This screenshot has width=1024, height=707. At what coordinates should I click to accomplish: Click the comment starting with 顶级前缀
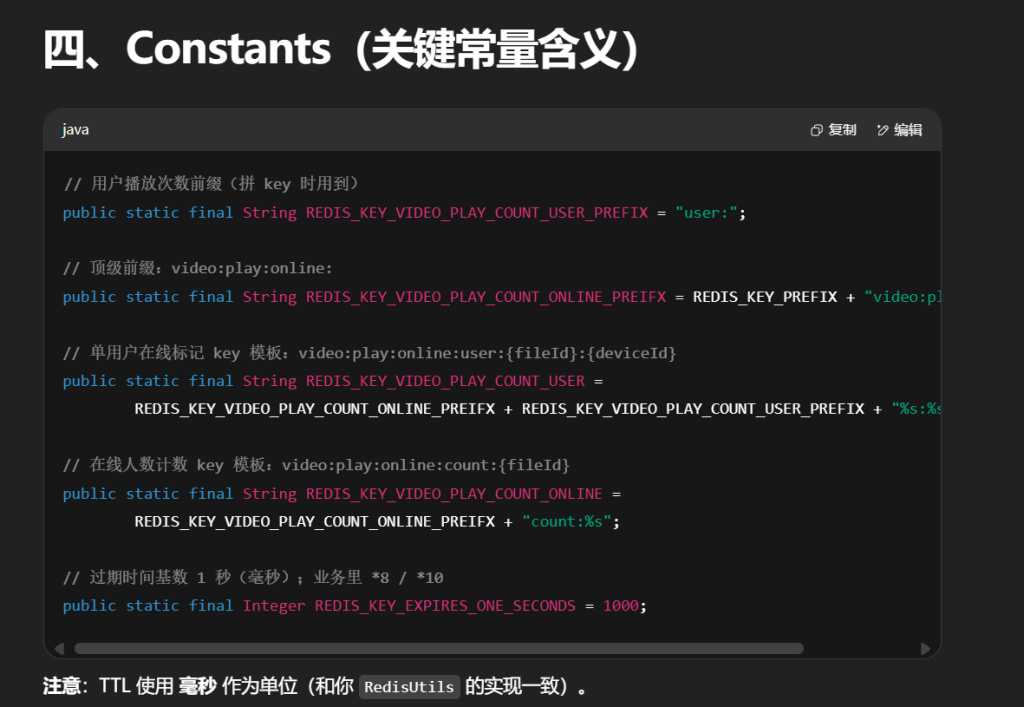coord(197,269)
